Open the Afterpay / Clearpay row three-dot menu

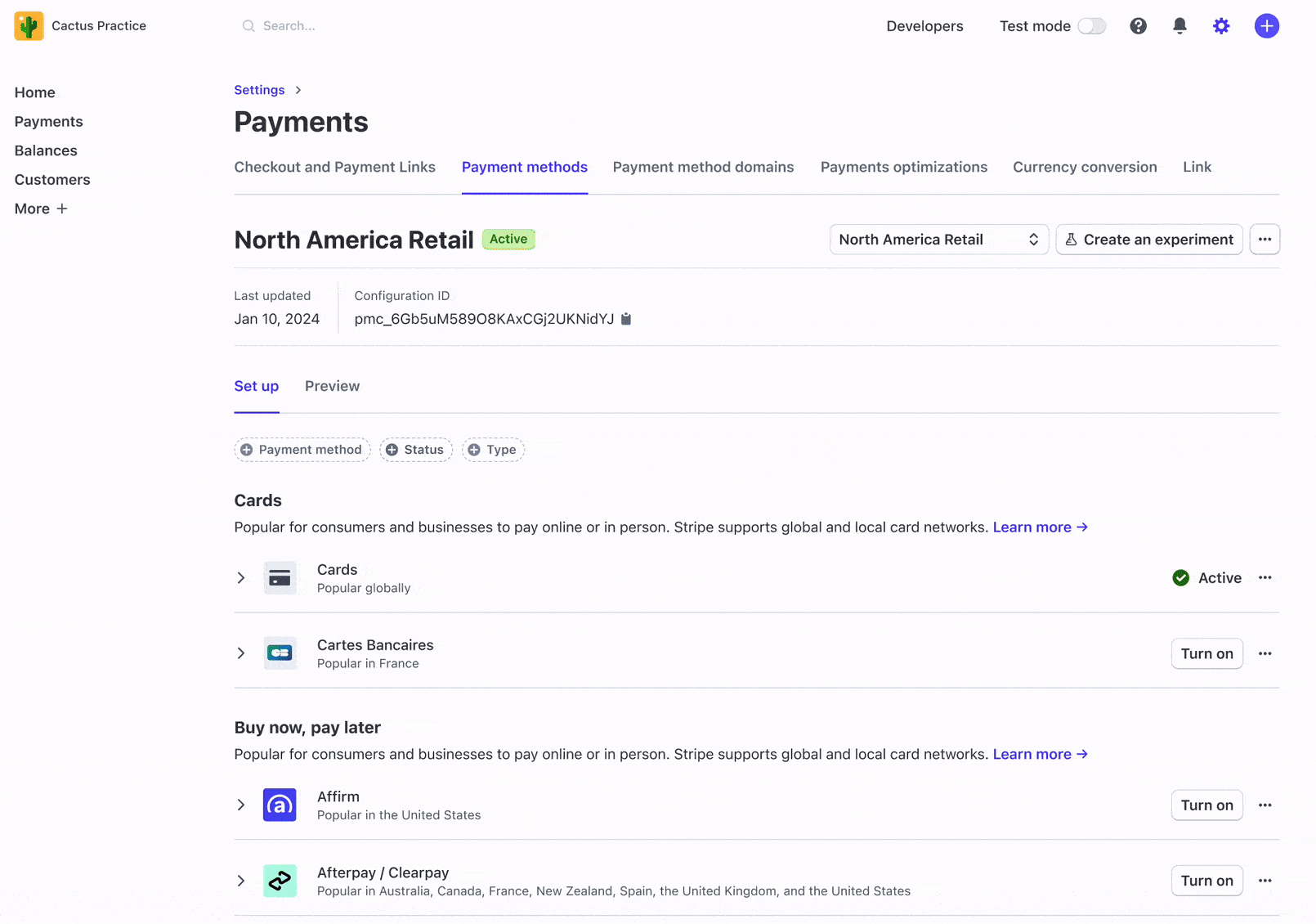(x=1265, y=881)
